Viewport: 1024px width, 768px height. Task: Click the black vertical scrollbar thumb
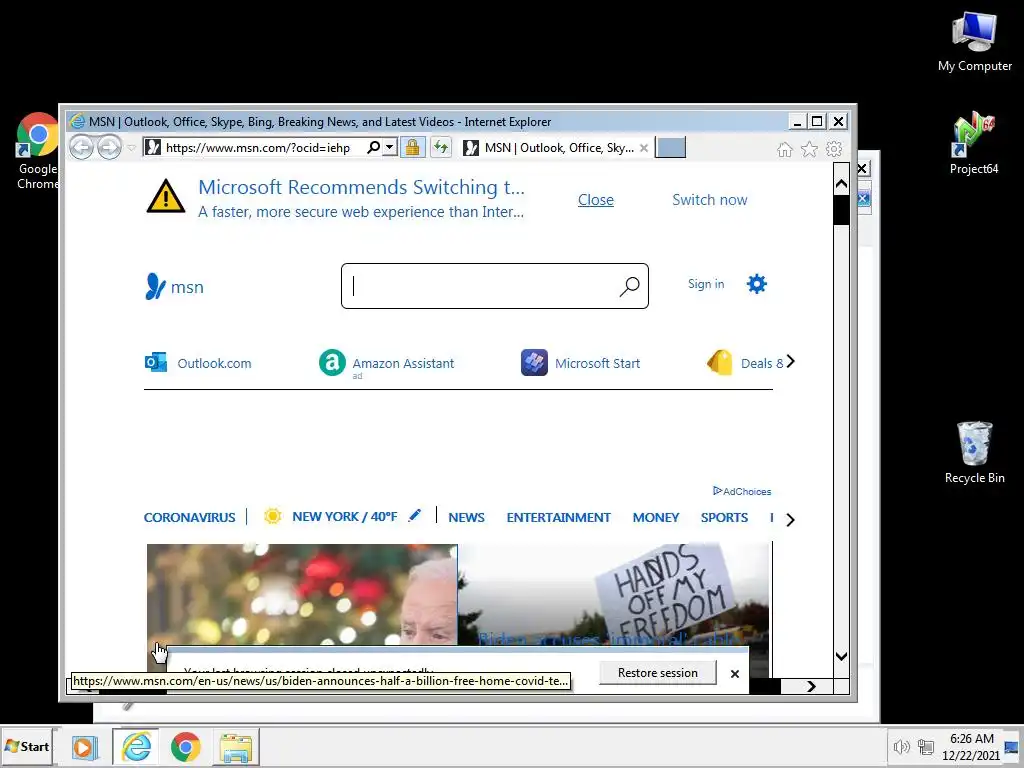(x=841, y=210)
